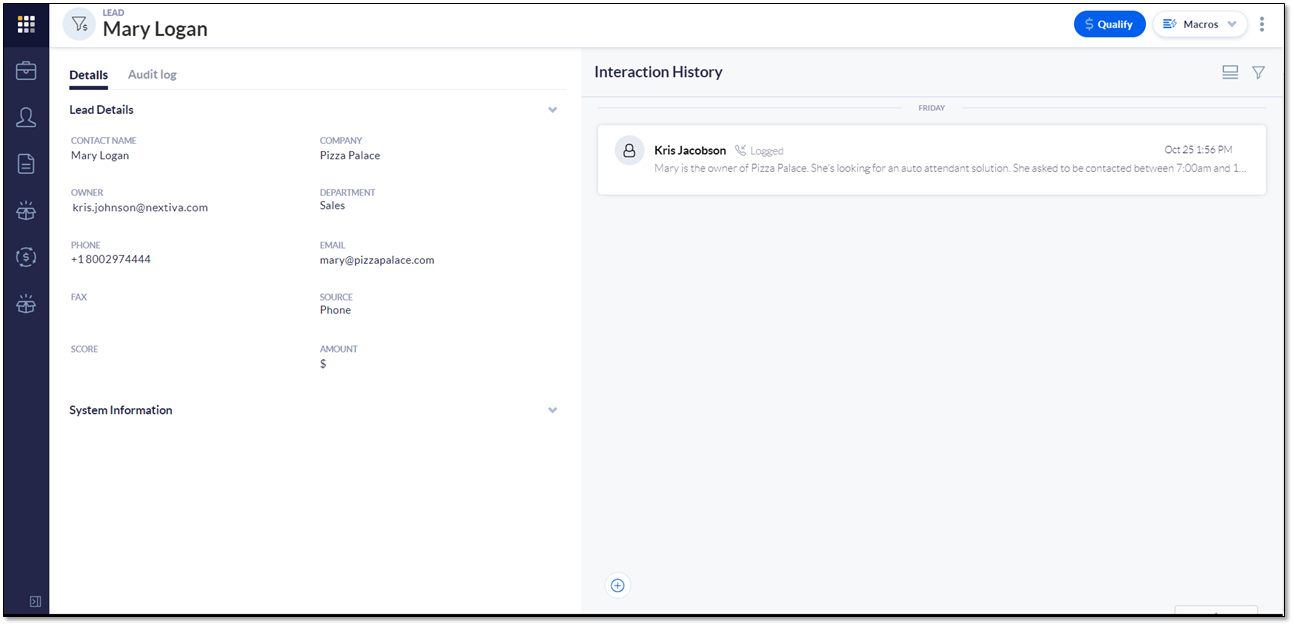Open Mary's email address link

pos(377,259)
